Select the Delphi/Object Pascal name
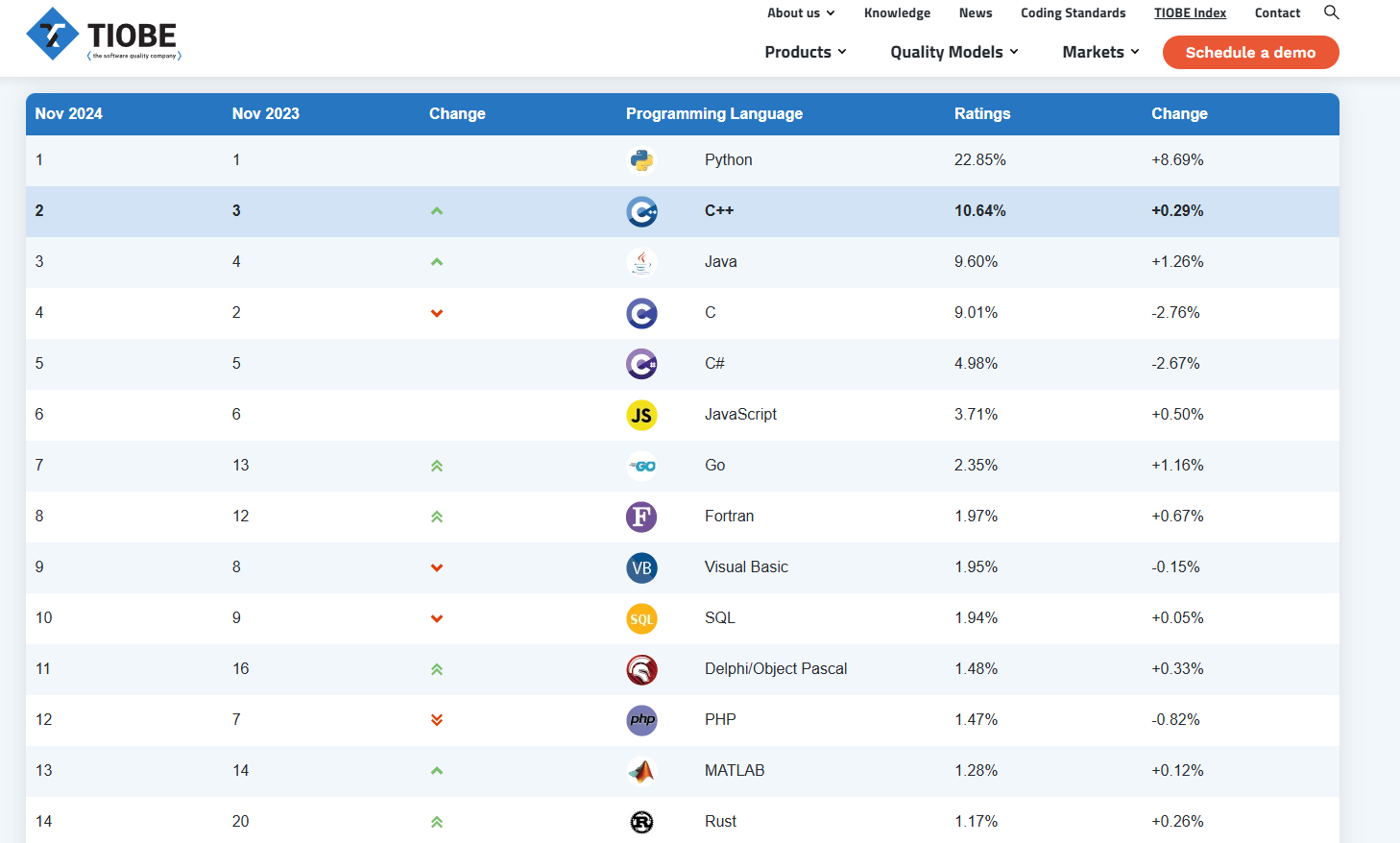Viewport: 1400px width, 843px height. click(776, 669)
